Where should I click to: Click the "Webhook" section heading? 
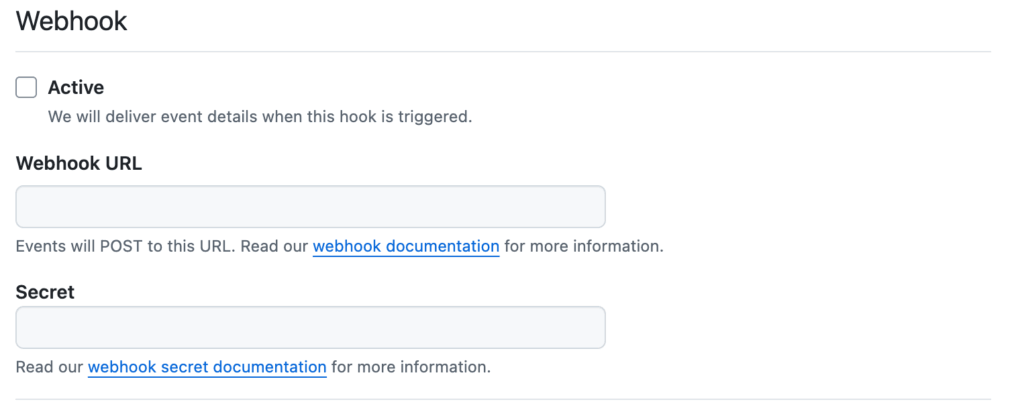tap(71, 21)
